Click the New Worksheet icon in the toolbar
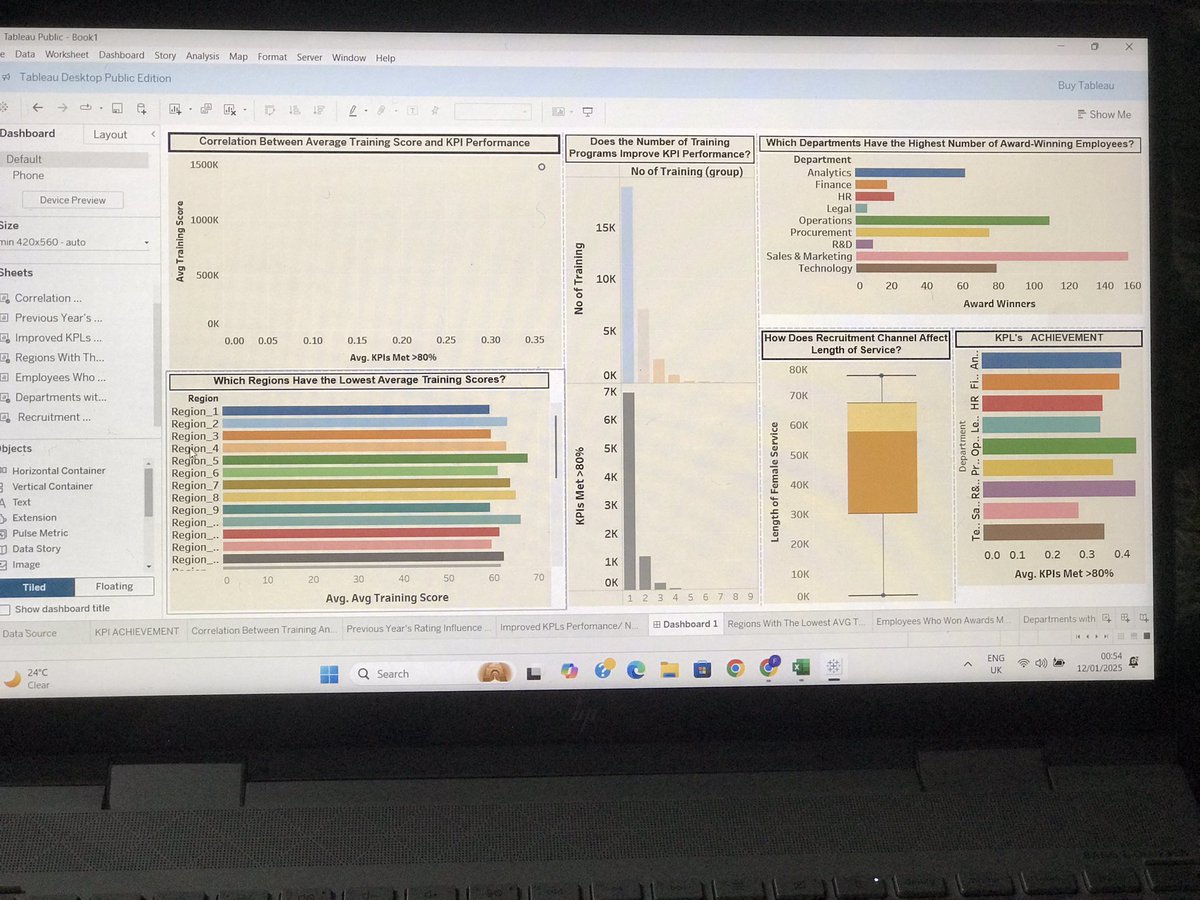This screenshot has width=1200, height=900. tap(175, 109)
